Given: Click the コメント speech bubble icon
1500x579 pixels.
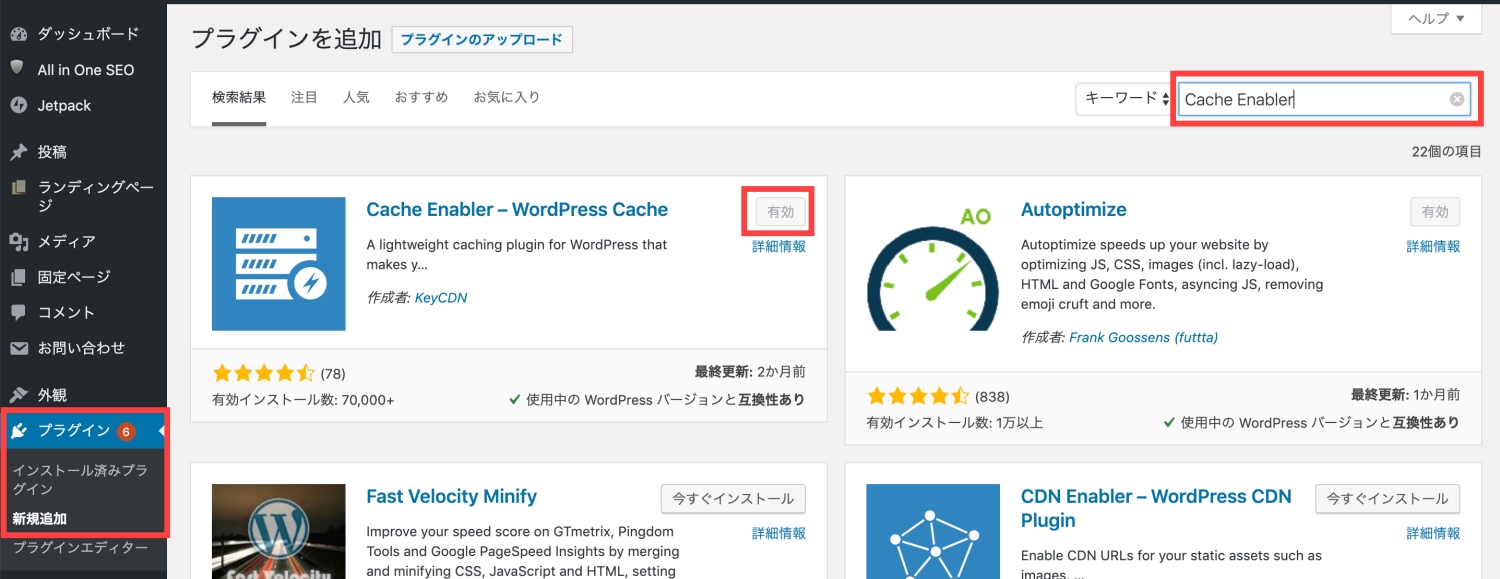Looking at the screenshot, I should coord(18,313).
